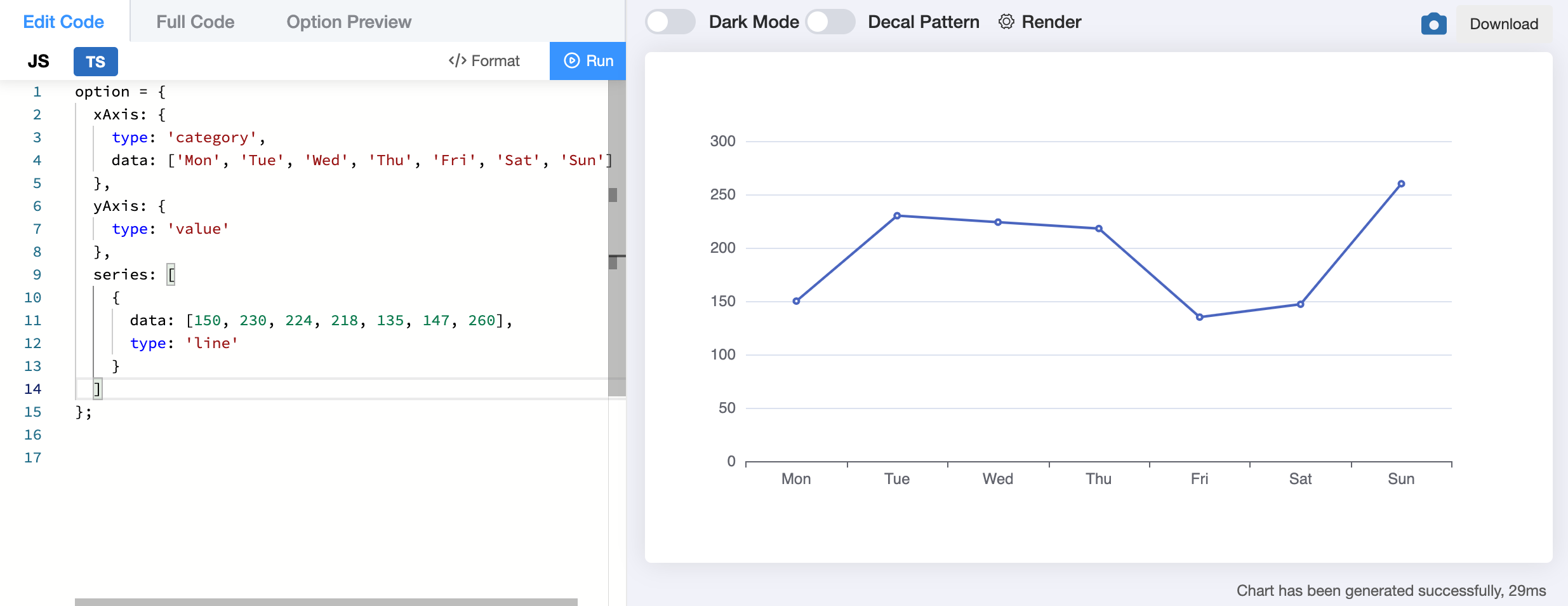The image size is (1568, 606).
Task: Run the code via the play icon
Action: (x=571, y=60)
